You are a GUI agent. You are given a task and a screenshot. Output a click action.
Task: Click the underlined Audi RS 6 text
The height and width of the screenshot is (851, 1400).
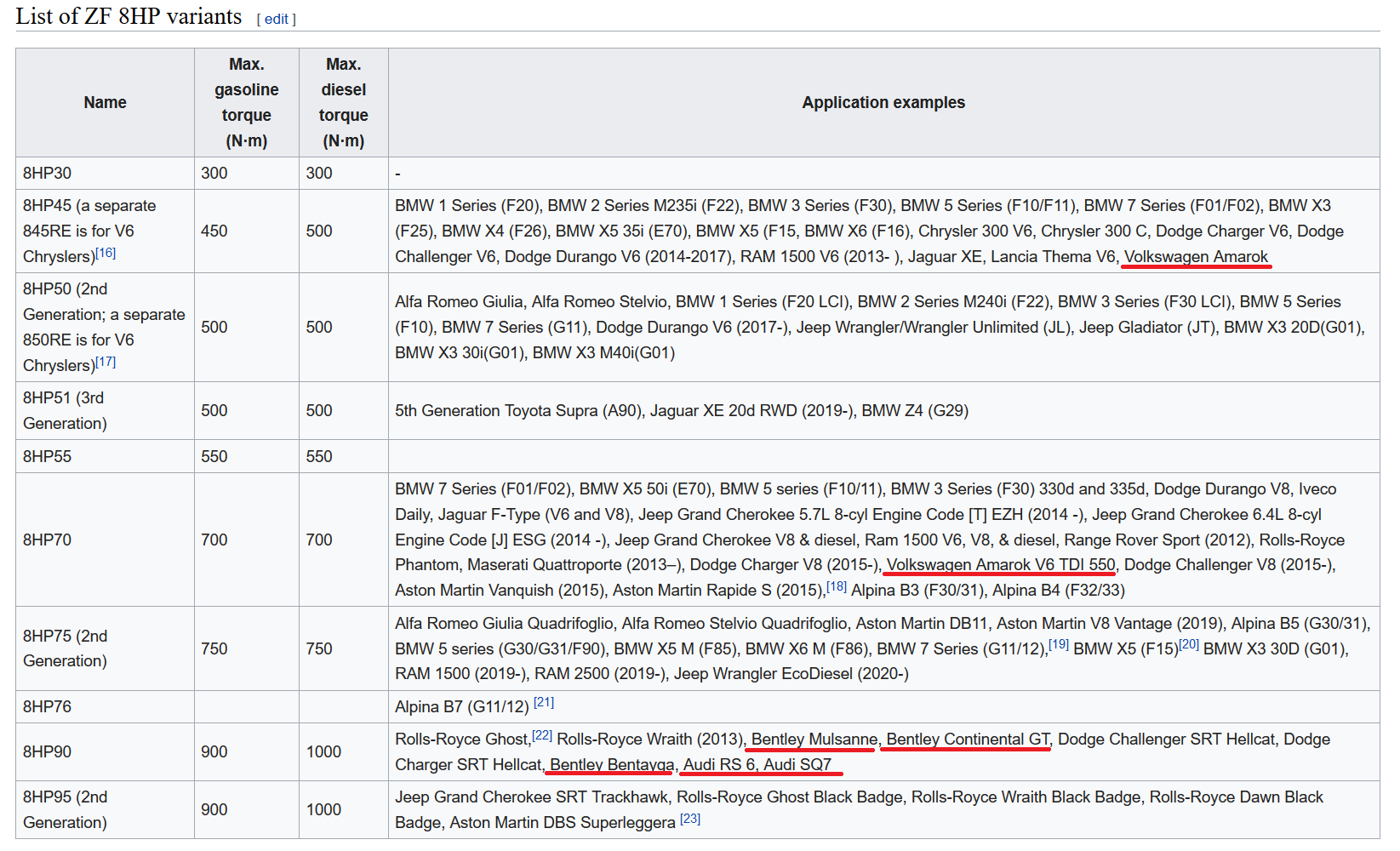(x=719, y=764)
